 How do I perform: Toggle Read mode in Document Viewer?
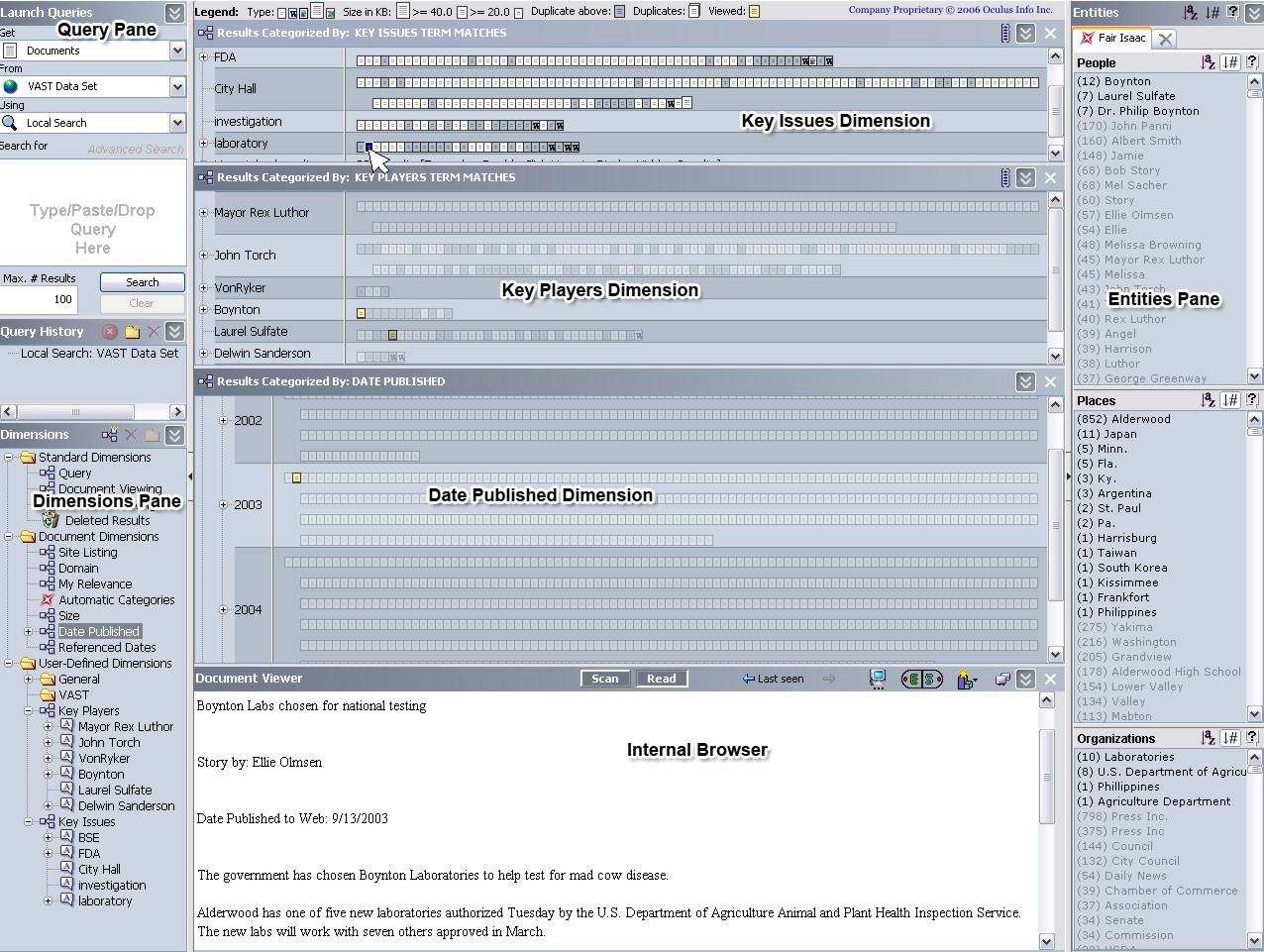661,679
